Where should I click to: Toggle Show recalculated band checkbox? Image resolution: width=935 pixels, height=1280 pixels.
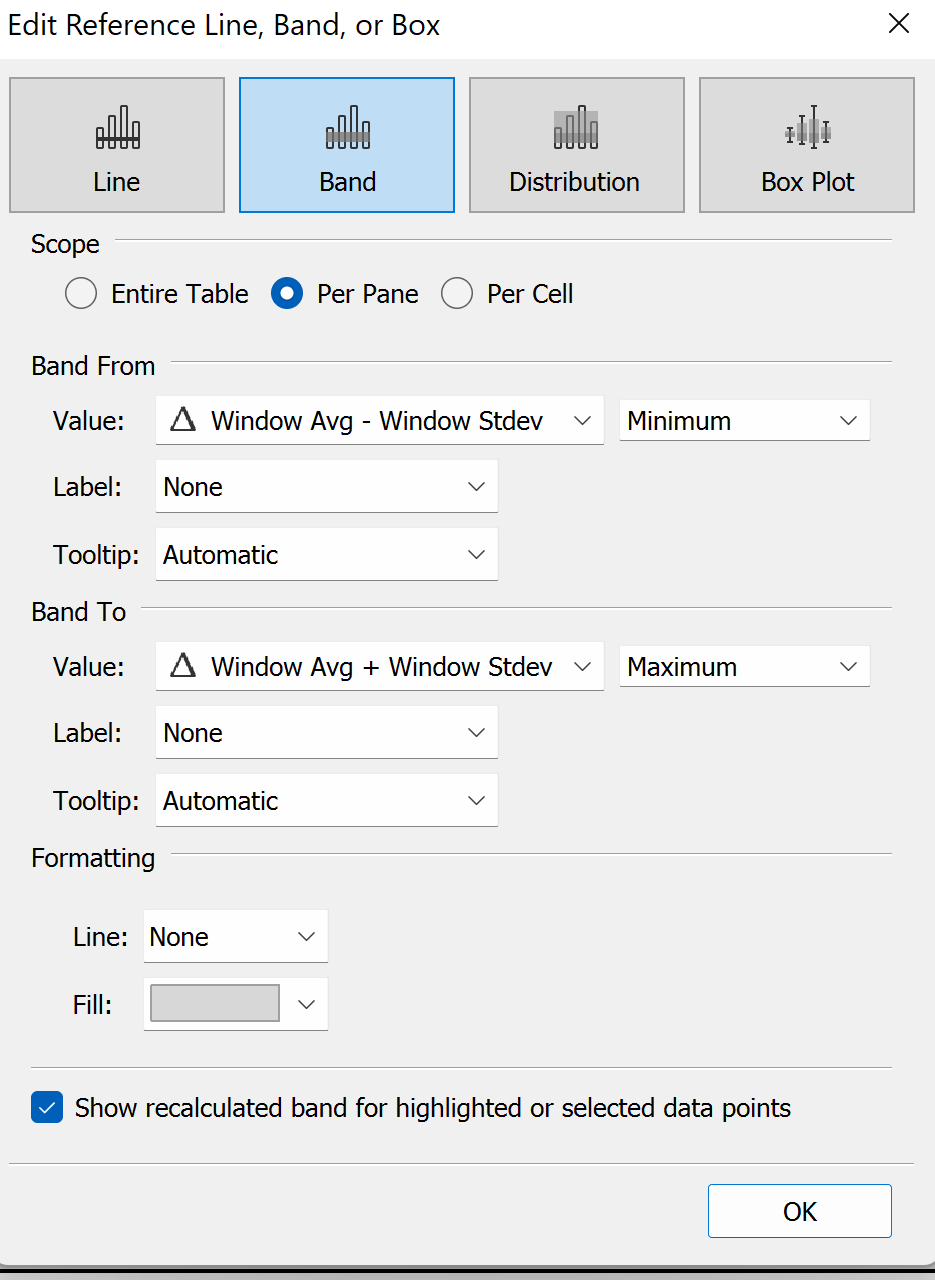(x=47, y=1108)
